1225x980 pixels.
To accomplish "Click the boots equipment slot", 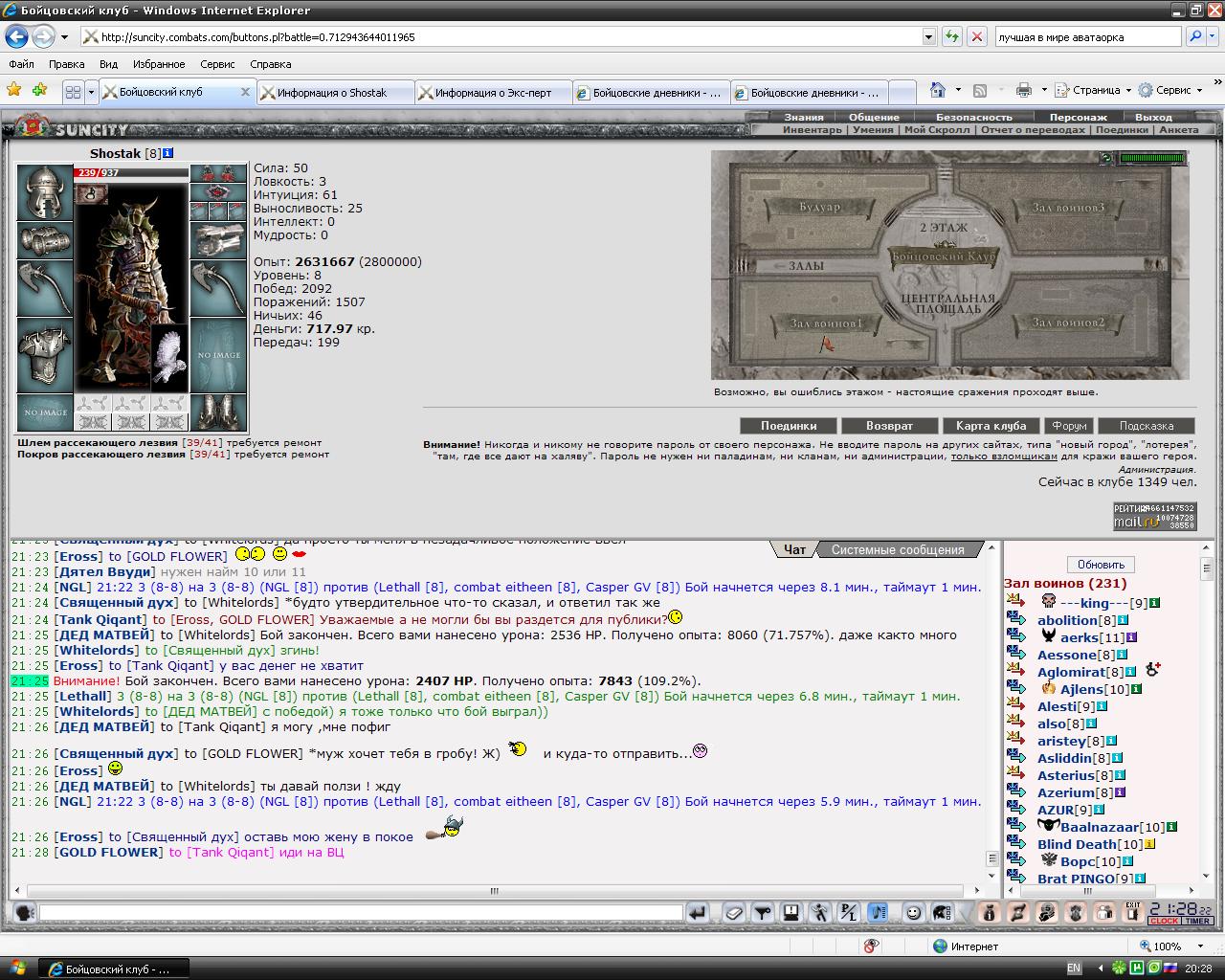I will point(218,412).
